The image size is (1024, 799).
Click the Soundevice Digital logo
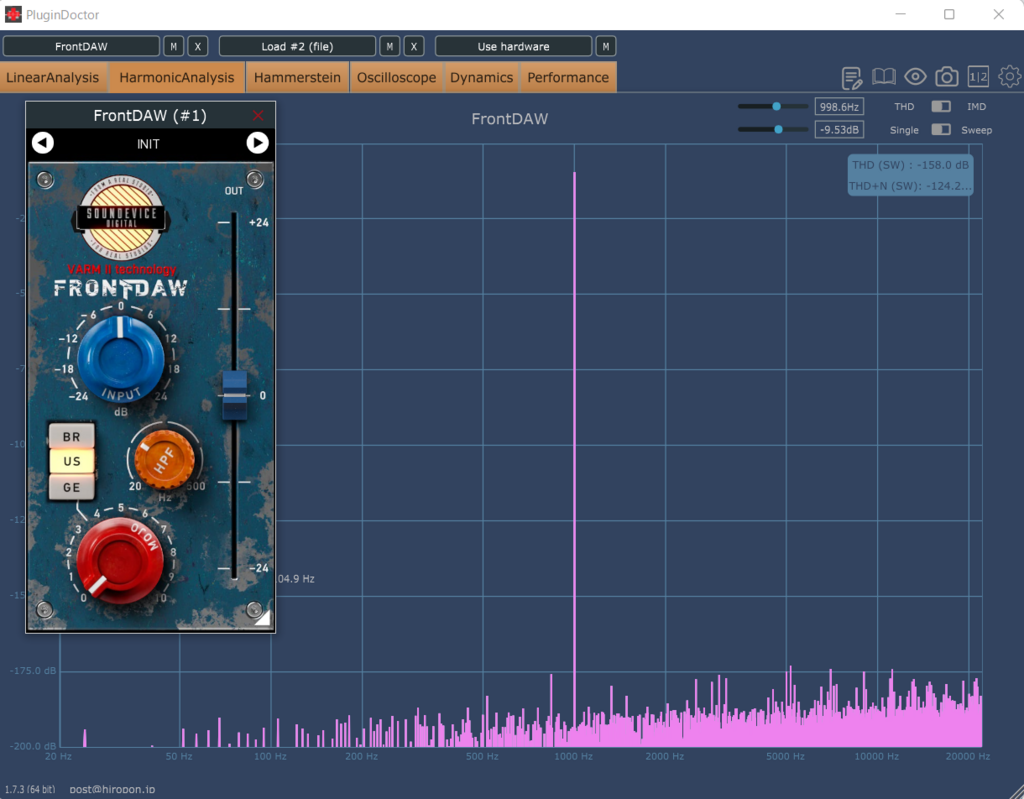coord(121,218)
